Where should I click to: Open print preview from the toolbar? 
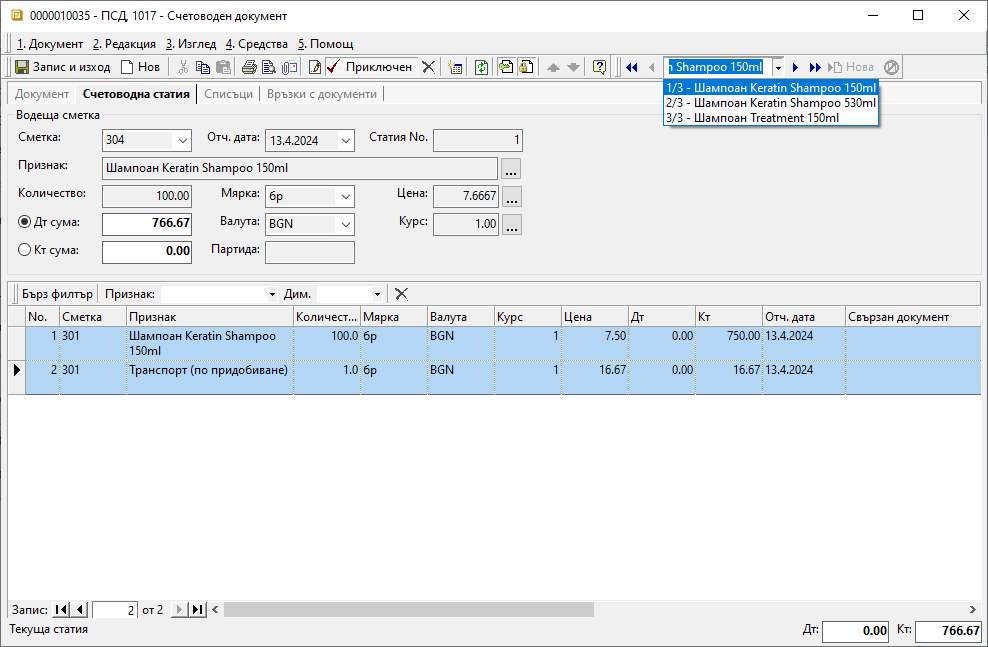click(269, 67)
